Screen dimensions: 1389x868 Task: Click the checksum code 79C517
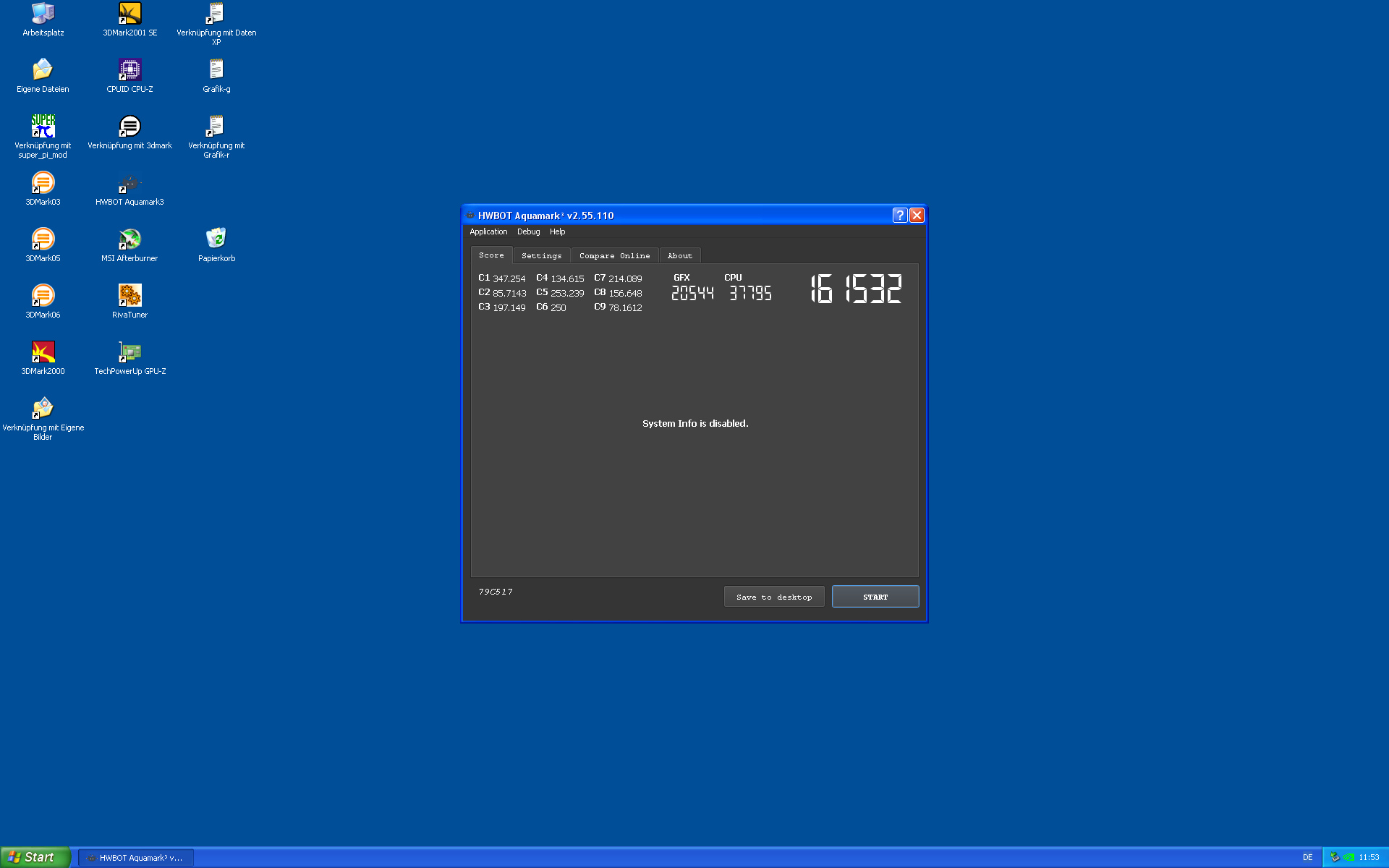click(x=496, y=592)
